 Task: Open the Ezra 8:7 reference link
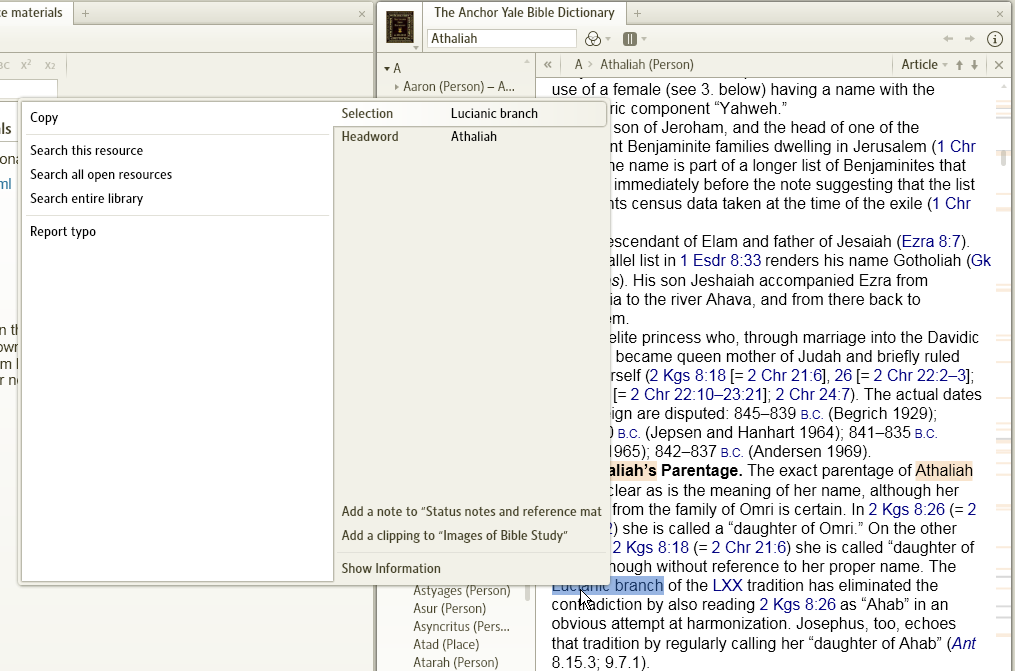tap(931, 242)
